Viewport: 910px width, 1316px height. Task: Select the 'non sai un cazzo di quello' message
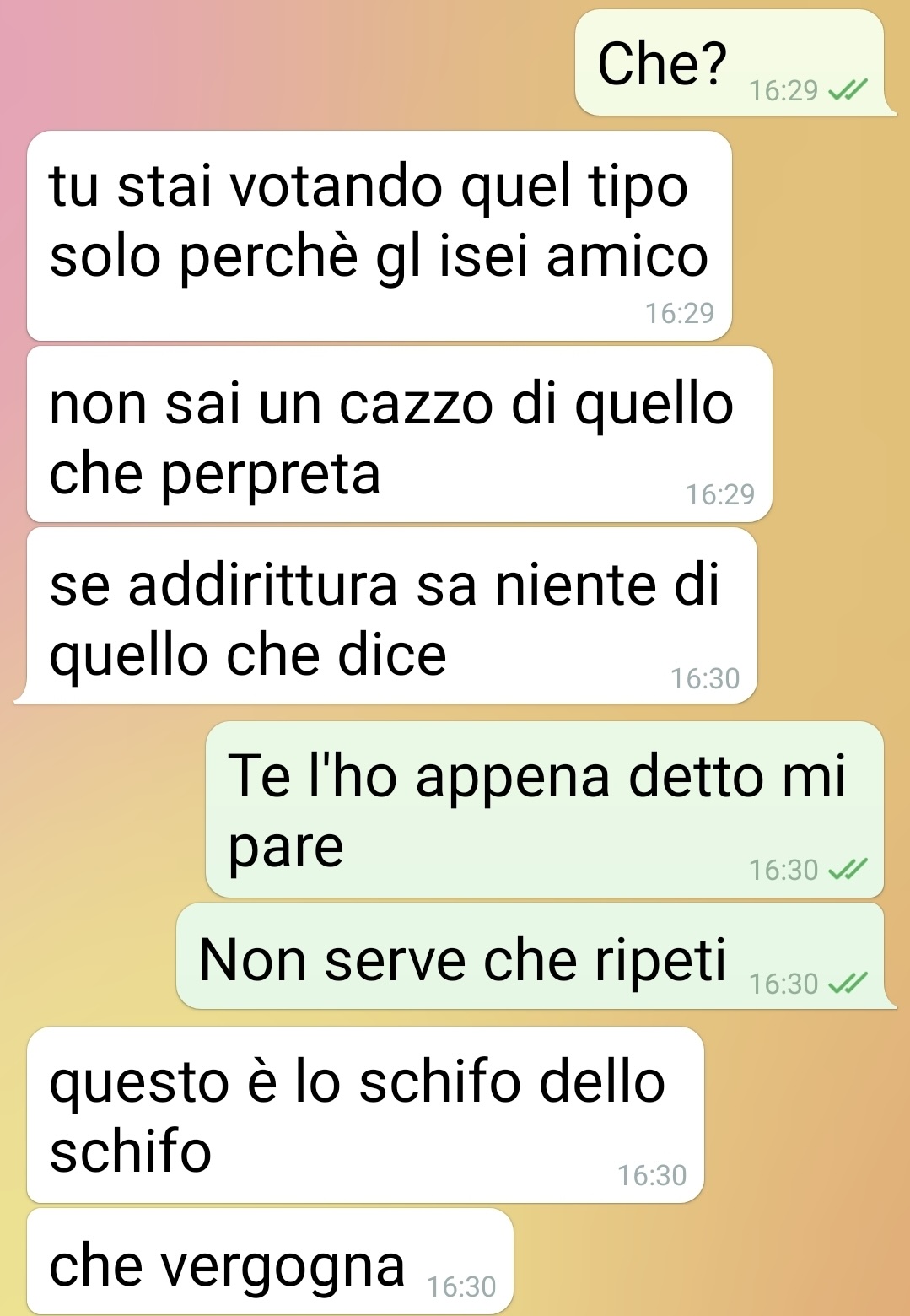point(400,434)
